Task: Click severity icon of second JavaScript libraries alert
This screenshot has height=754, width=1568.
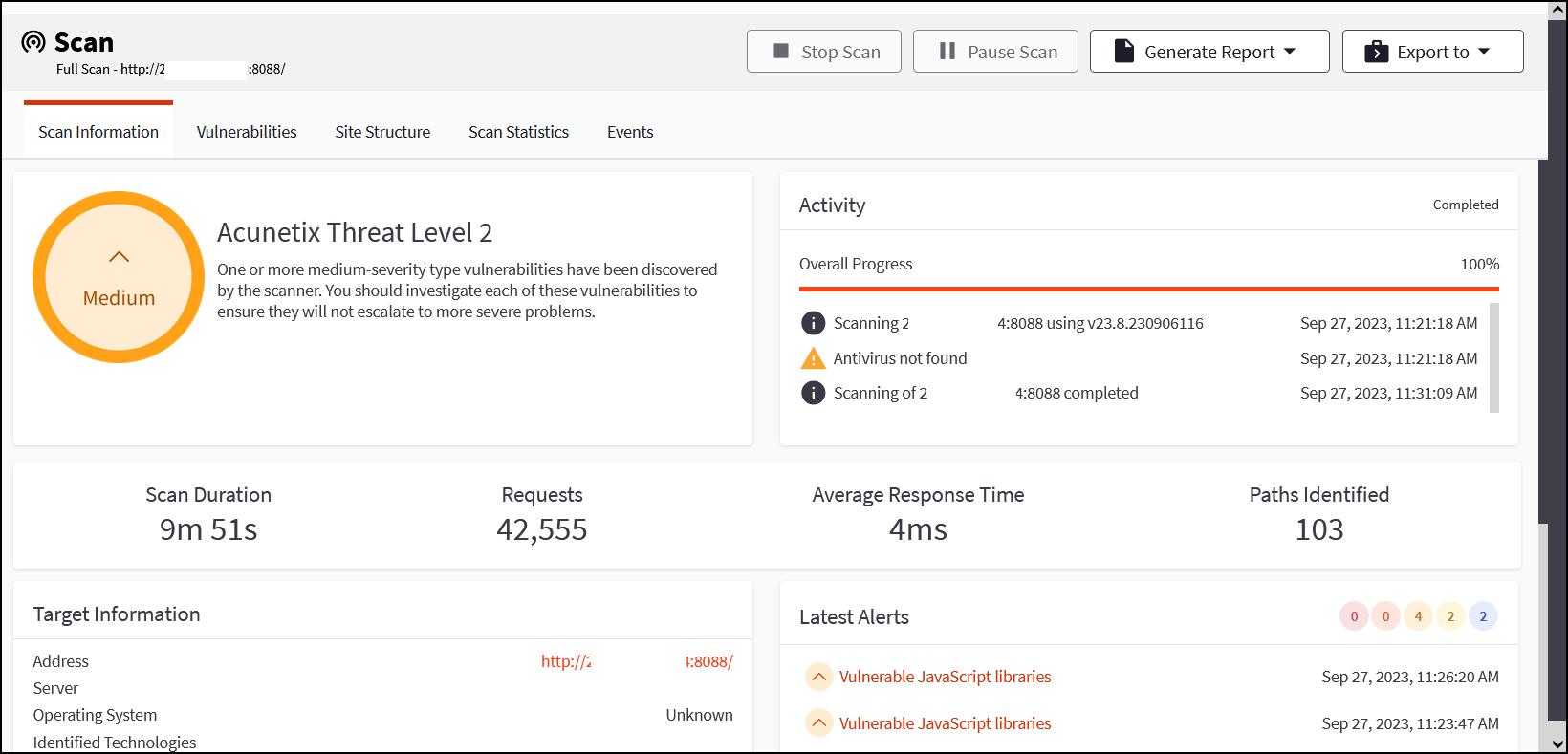Action: 818,723
